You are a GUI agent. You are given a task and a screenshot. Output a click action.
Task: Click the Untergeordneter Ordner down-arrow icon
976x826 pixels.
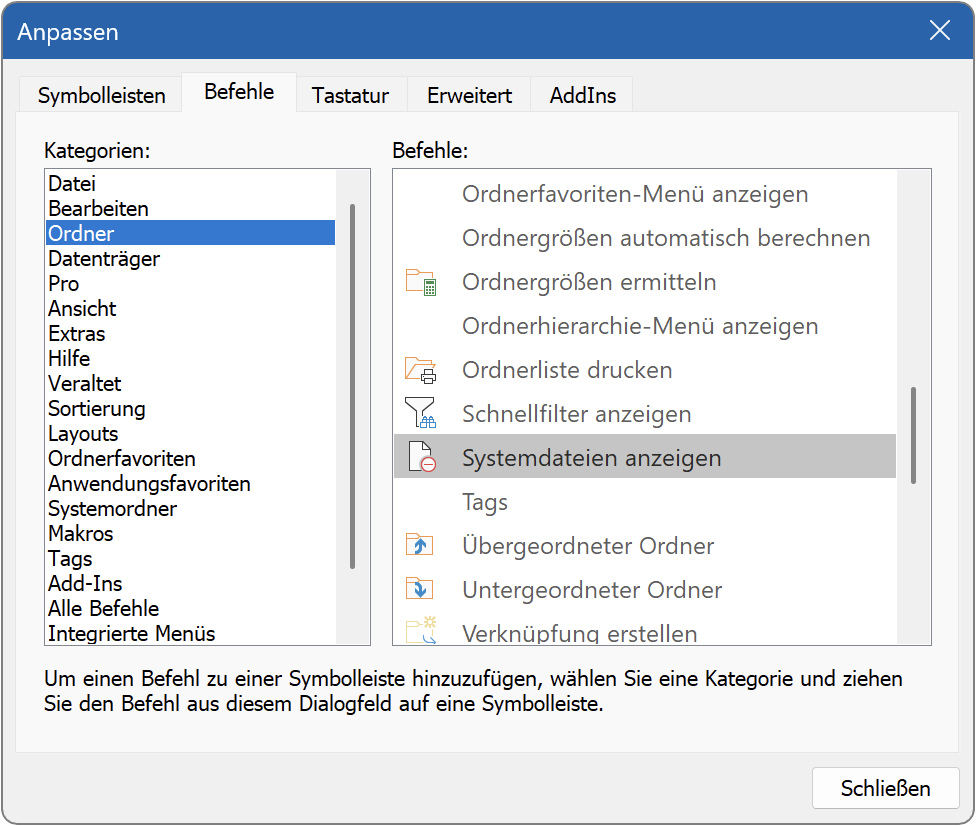click(x=421, y=588)
